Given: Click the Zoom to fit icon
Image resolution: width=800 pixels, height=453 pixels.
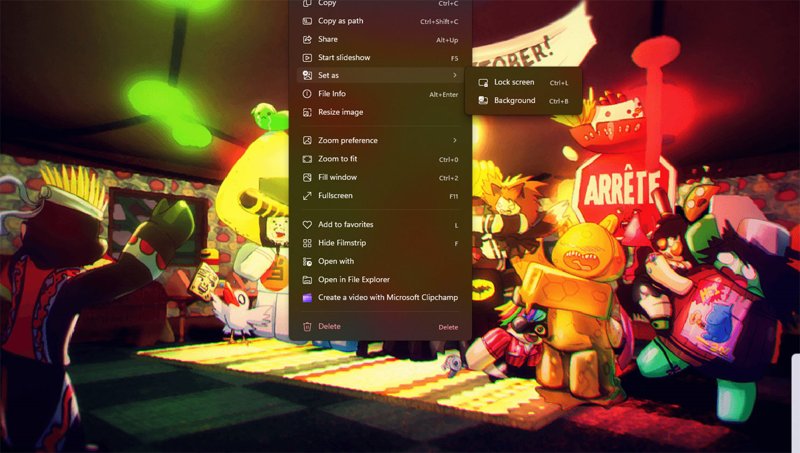Looking at the screenshot, I should (x=307, y=159).
